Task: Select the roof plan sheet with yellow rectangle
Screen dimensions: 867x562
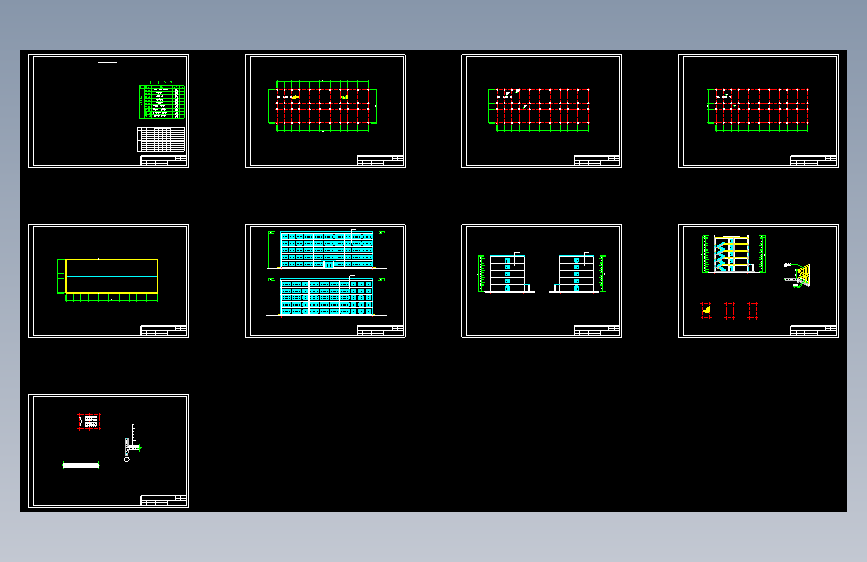Action: 108,280
